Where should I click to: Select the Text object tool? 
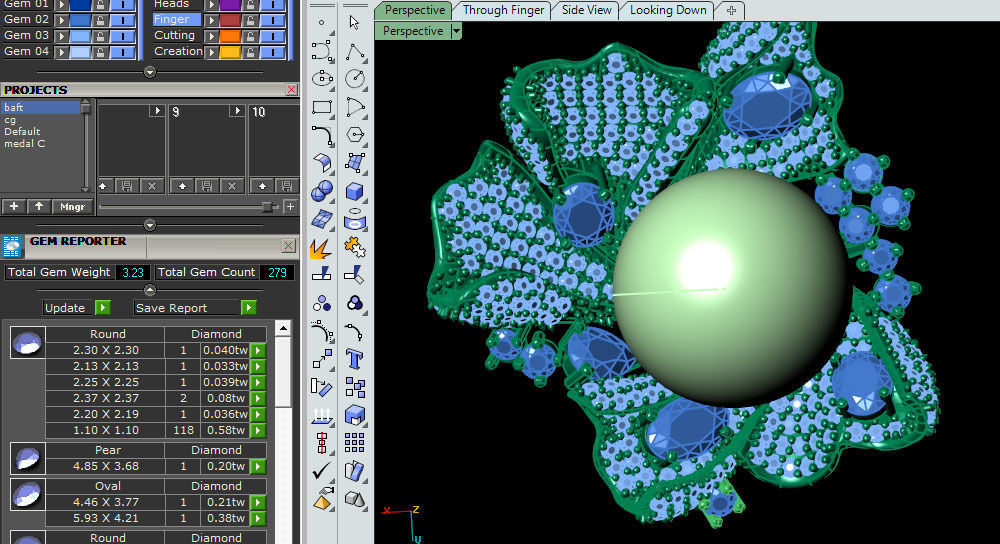click(x=355, y=359)
